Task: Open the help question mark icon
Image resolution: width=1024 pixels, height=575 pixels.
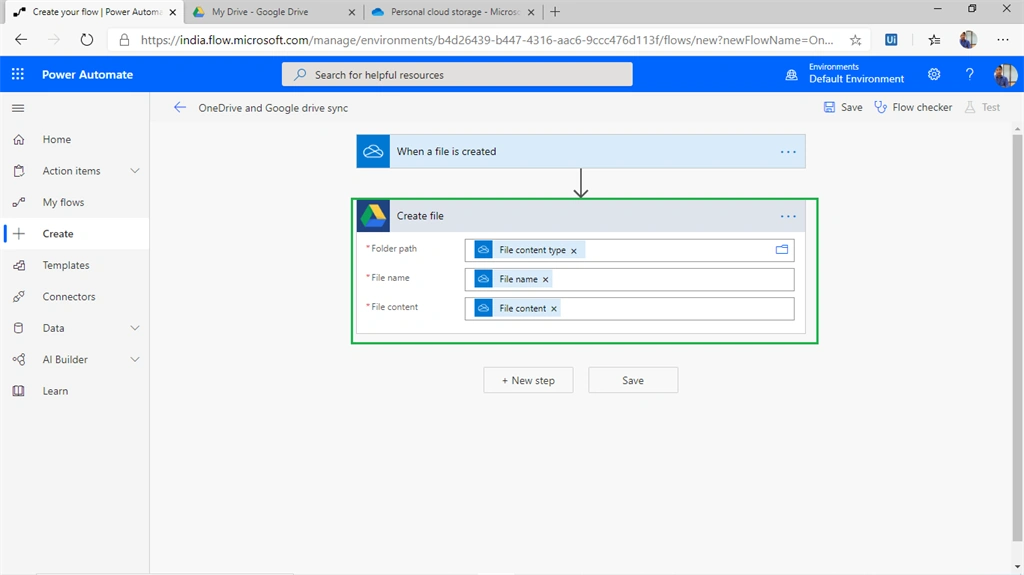Action: pos(969,74)
